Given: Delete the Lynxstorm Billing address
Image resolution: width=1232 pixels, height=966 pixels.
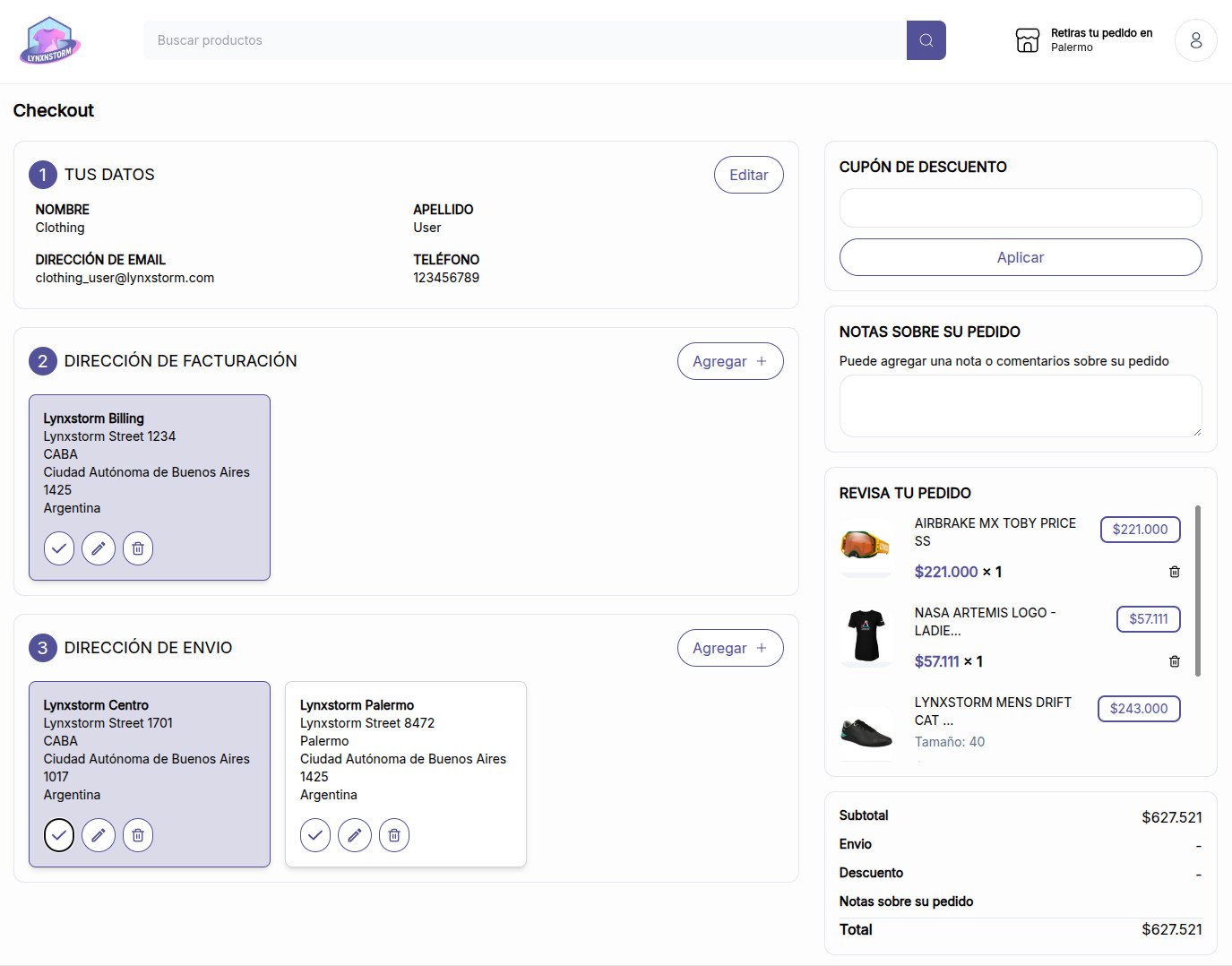Looking at the screenshot, I should pos(138,548).
